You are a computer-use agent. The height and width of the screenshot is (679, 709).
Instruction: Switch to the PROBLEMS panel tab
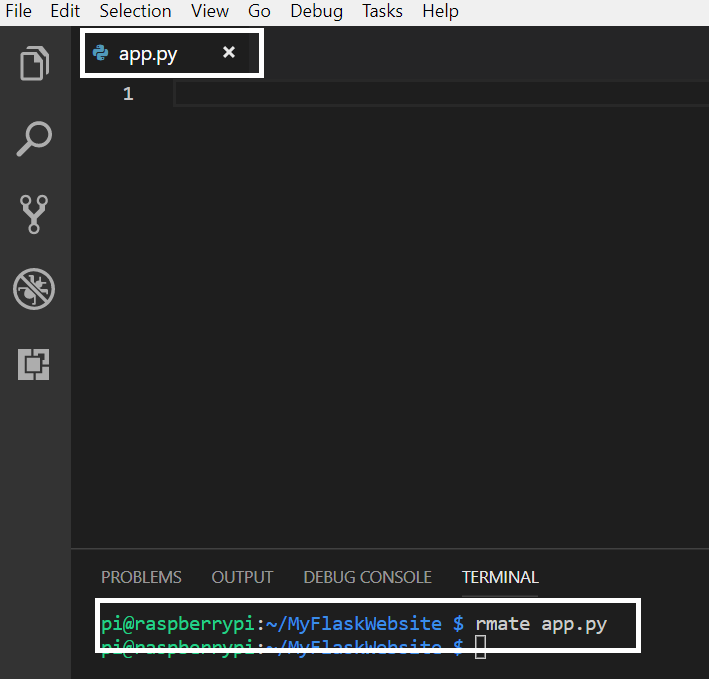[141, 577]
